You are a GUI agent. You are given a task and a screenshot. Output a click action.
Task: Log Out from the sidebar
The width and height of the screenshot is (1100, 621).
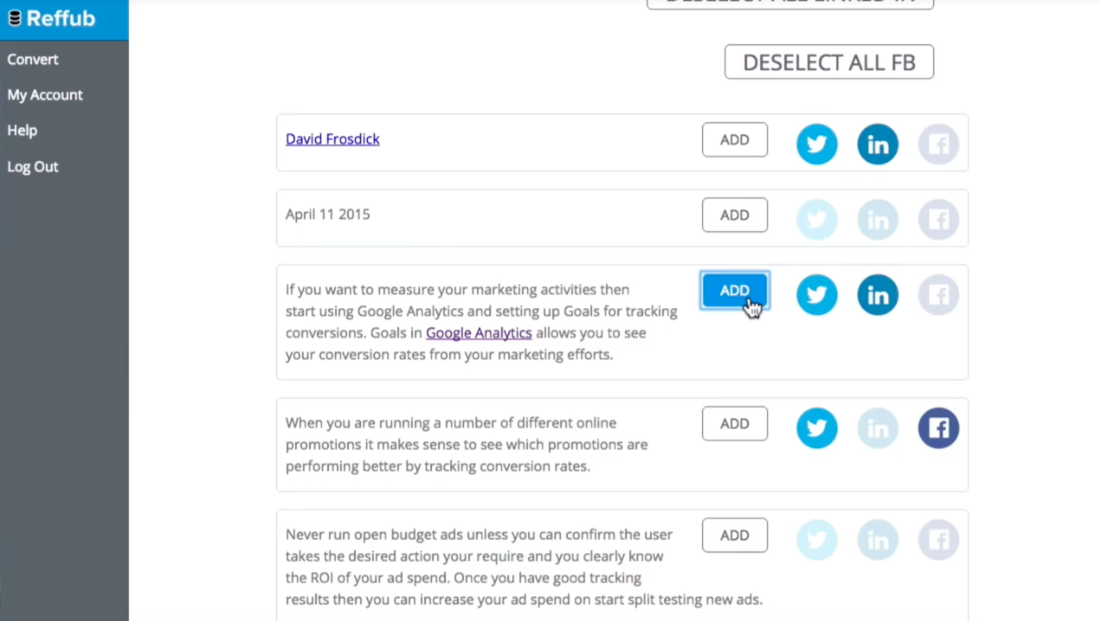[x=33, y=167]
